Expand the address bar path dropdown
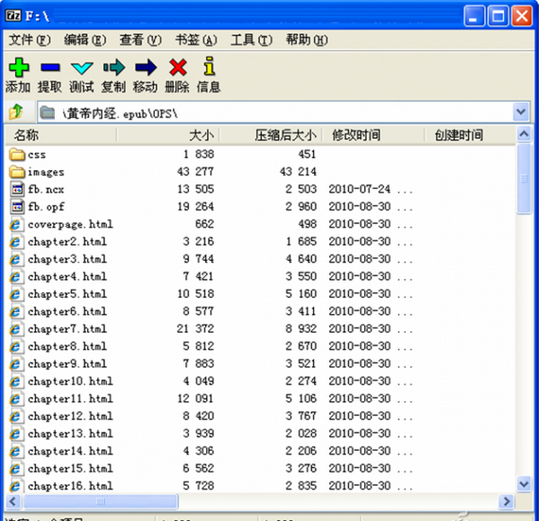 click(x=521, y=112)
